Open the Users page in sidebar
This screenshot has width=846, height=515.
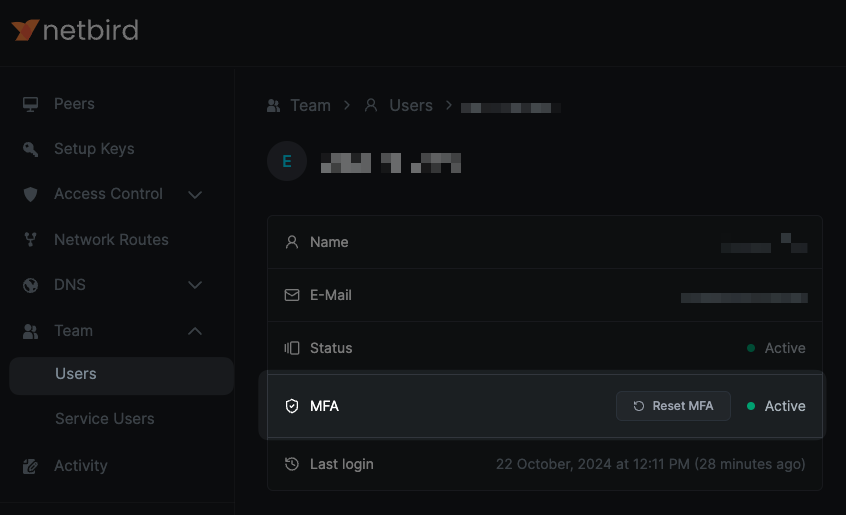(x=76, y=374)
